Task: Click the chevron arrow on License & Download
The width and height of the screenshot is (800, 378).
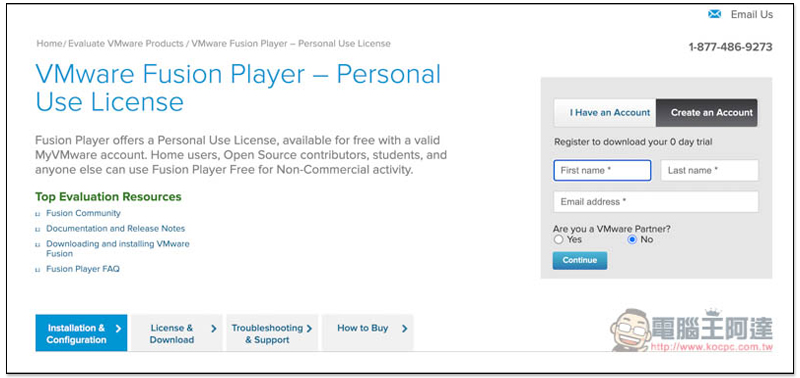Action: [214, 329]
